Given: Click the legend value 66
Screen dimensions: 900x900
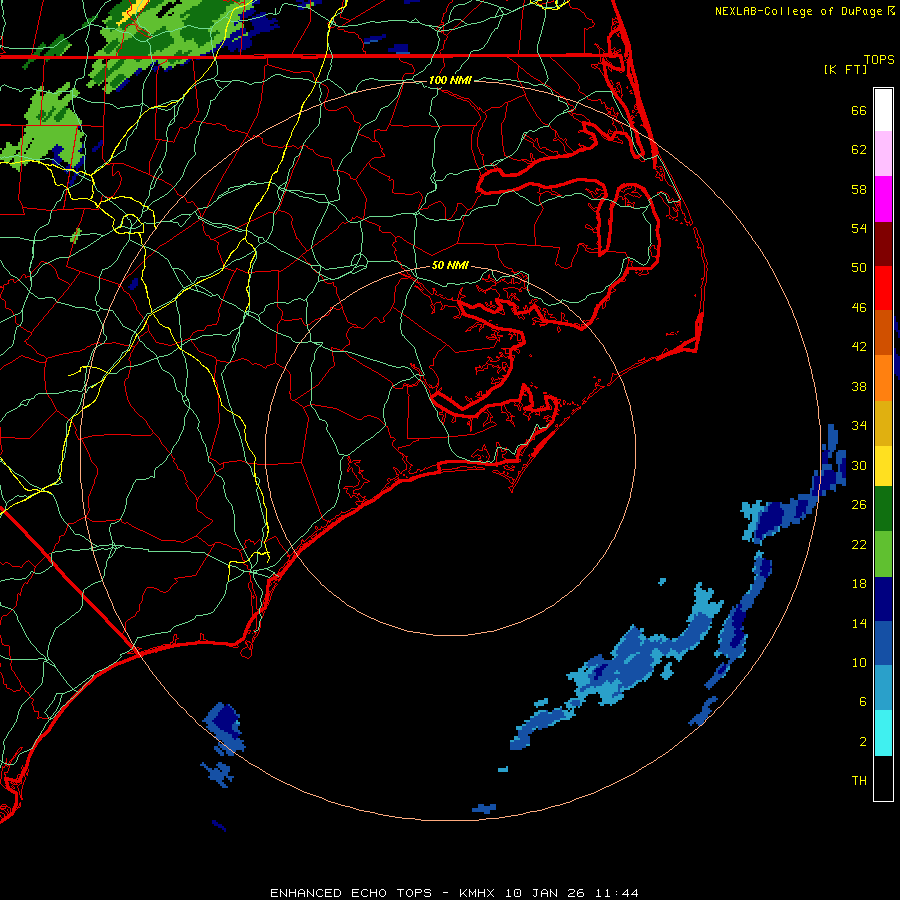Looking at the screenshot, I should (x=859, y=110).
